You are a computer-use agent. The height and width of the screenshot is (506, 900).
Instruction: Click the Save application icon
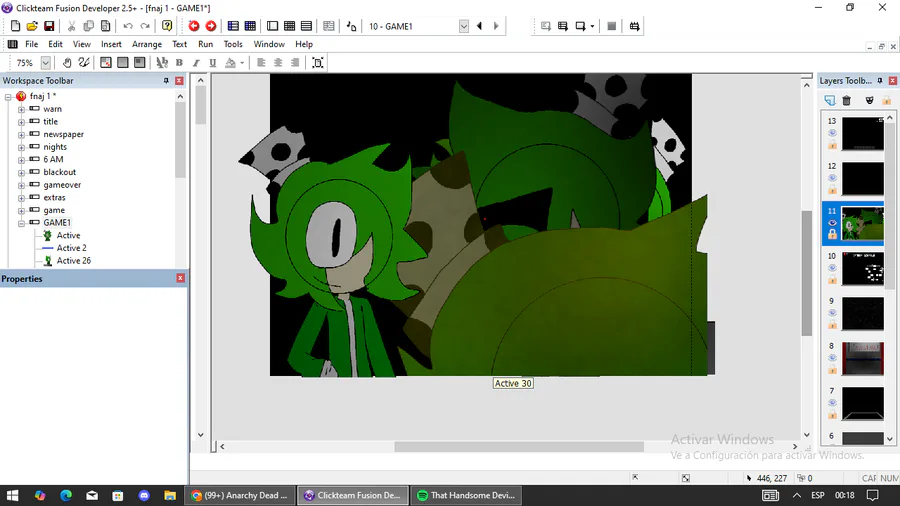click(48, 26)
